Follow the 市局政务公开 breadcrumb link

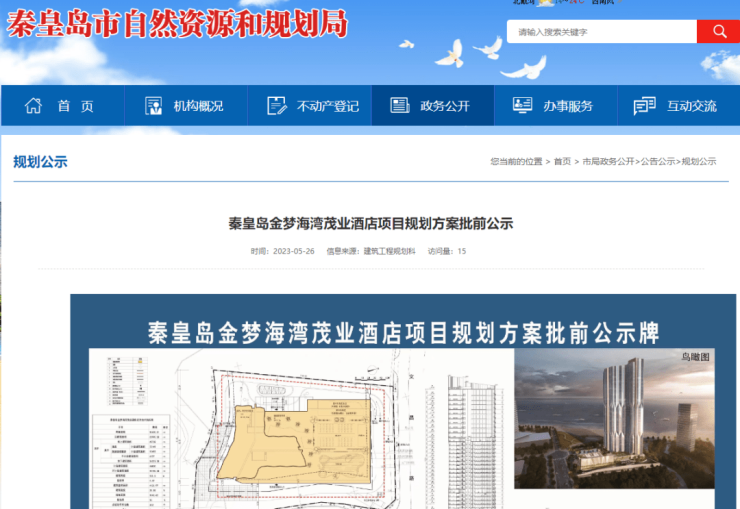point(608,161)
